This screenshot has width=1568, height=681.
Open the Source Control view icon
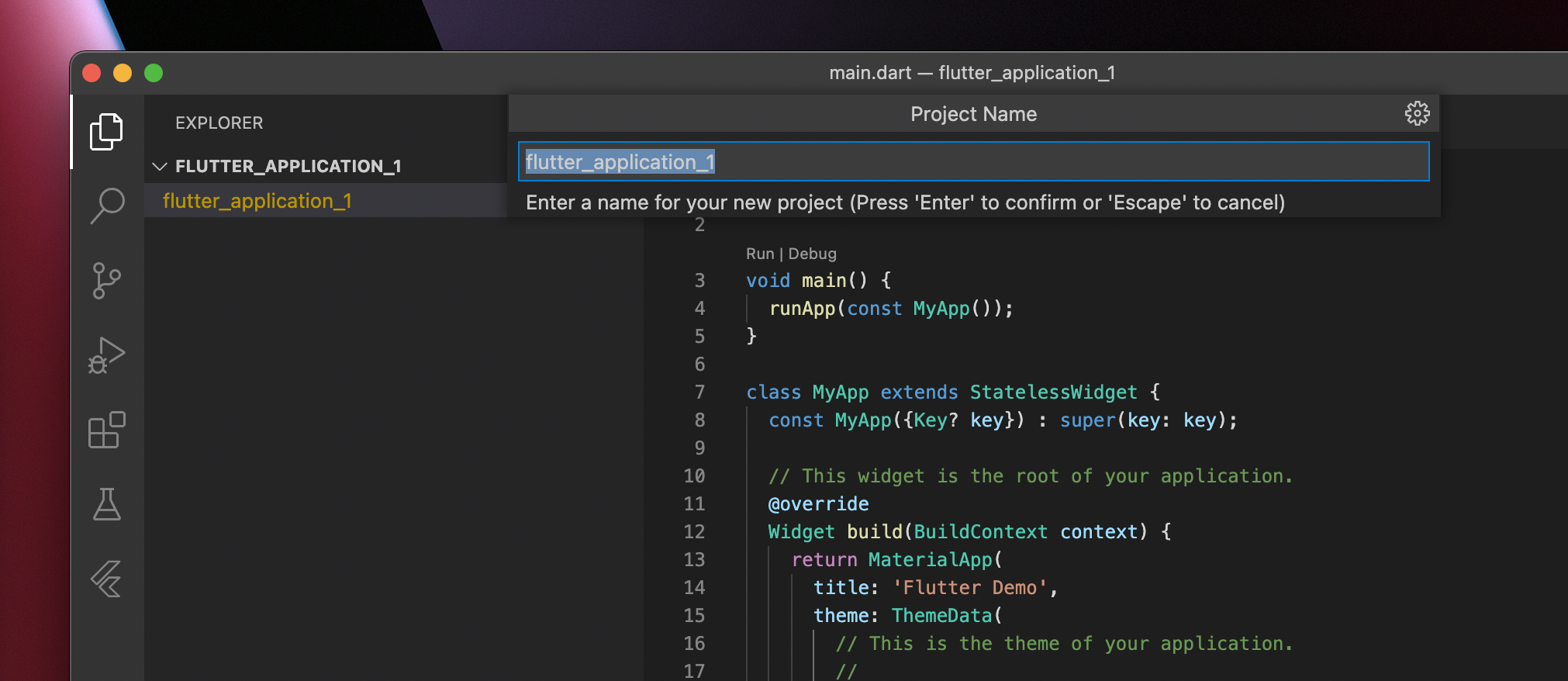106,280
